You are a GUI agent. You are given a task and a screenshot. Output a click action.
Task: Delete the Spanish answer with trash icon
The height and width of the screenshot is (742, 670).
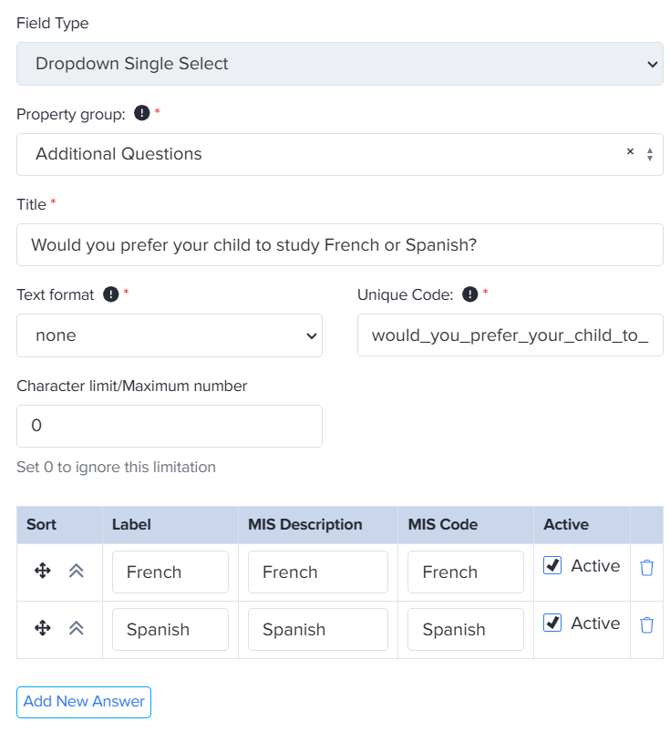click(647, 625)
